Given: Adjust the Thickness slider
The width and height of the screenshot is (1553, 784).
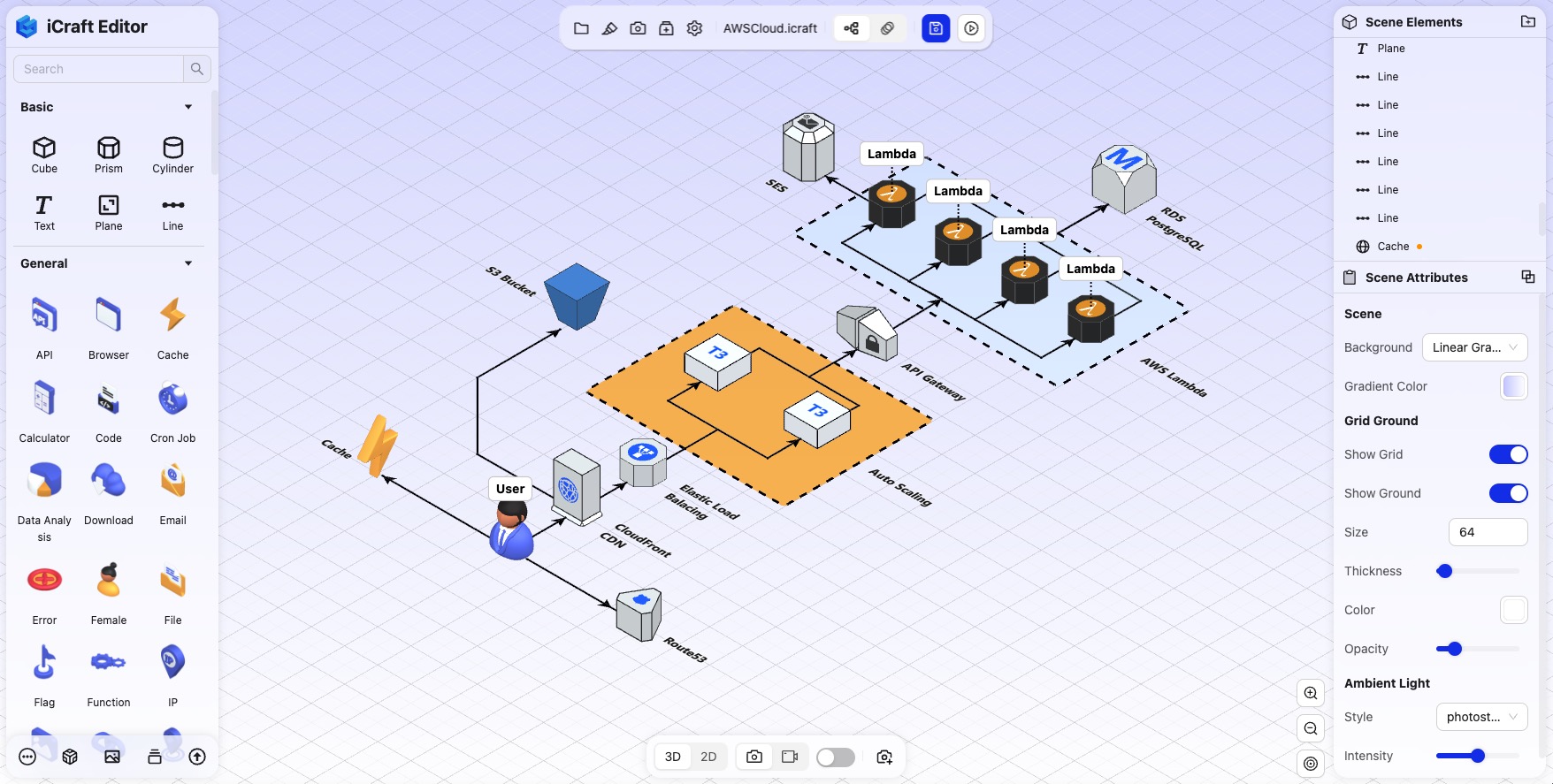Looking at the screenshot, I should pos(1478,571).
